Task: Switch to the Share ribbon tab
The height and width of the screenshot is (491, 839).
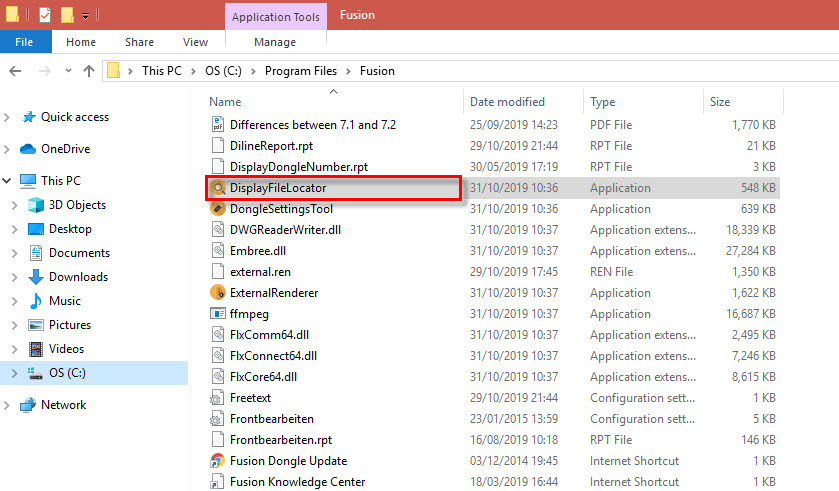Action: (x=139, y=42)
